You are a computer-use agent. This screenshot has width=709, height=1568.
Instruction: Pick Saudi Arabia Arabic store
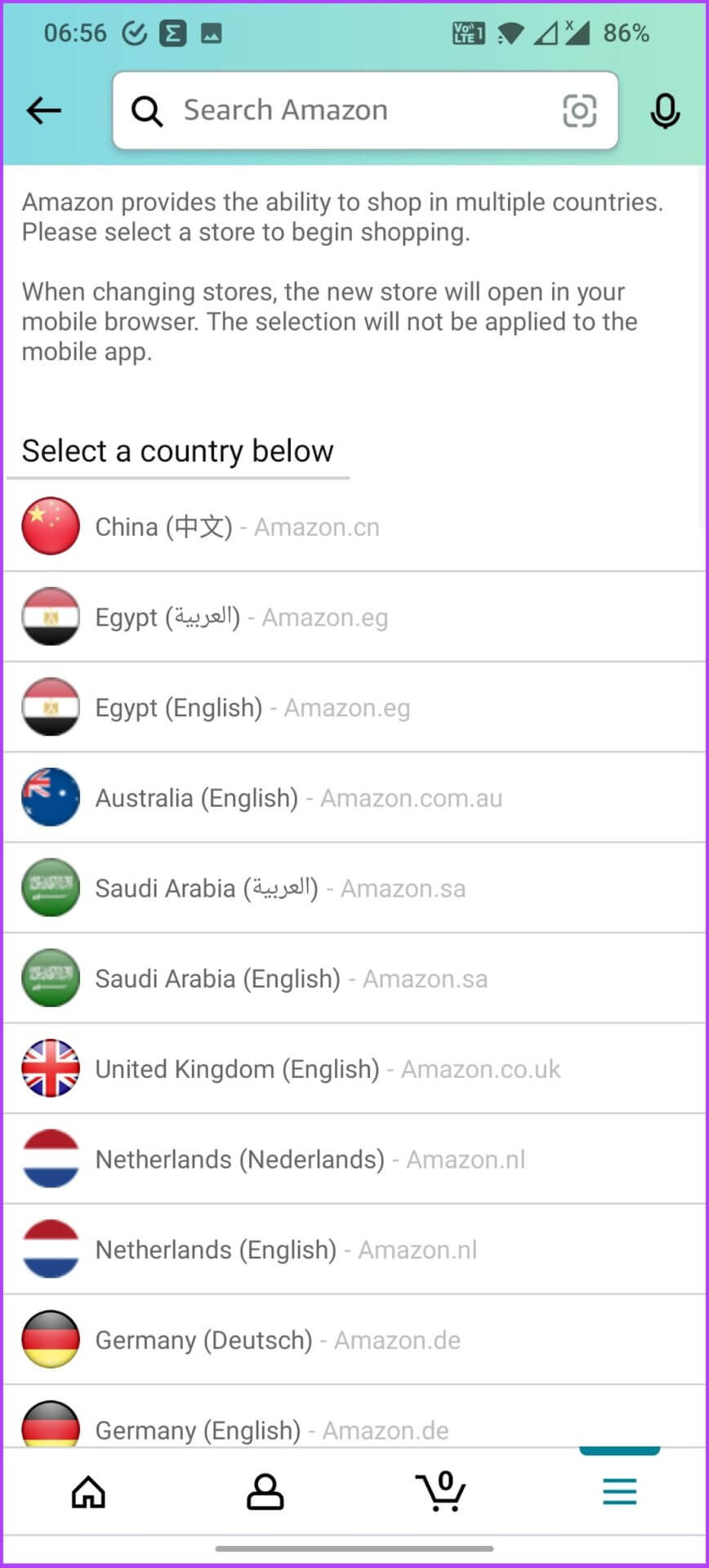tap(280, 889)
